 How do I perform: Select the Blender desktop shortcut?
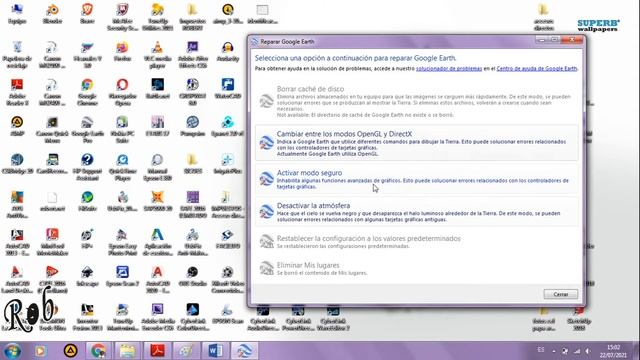[x=52, y=14]
